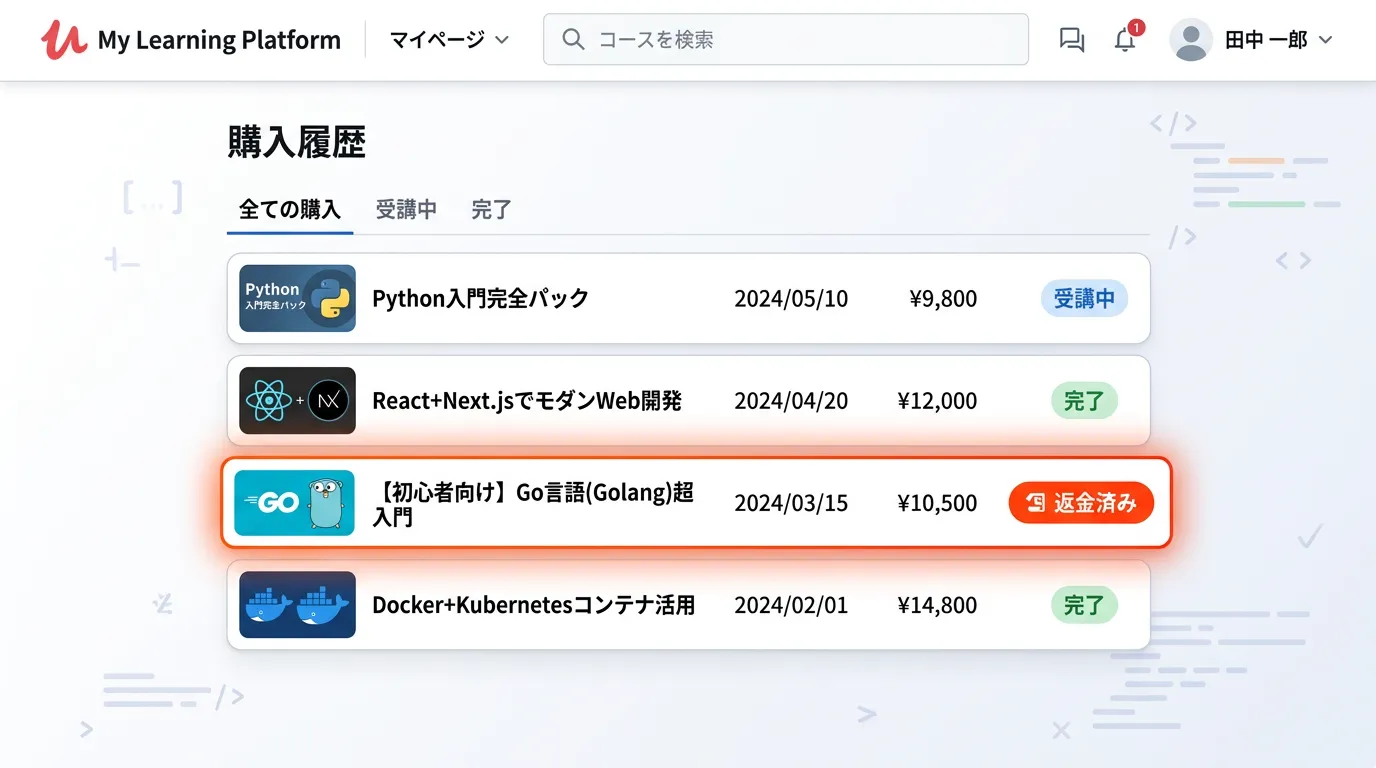Click the 完了 badge on React course

click(x=1084, y=401)
